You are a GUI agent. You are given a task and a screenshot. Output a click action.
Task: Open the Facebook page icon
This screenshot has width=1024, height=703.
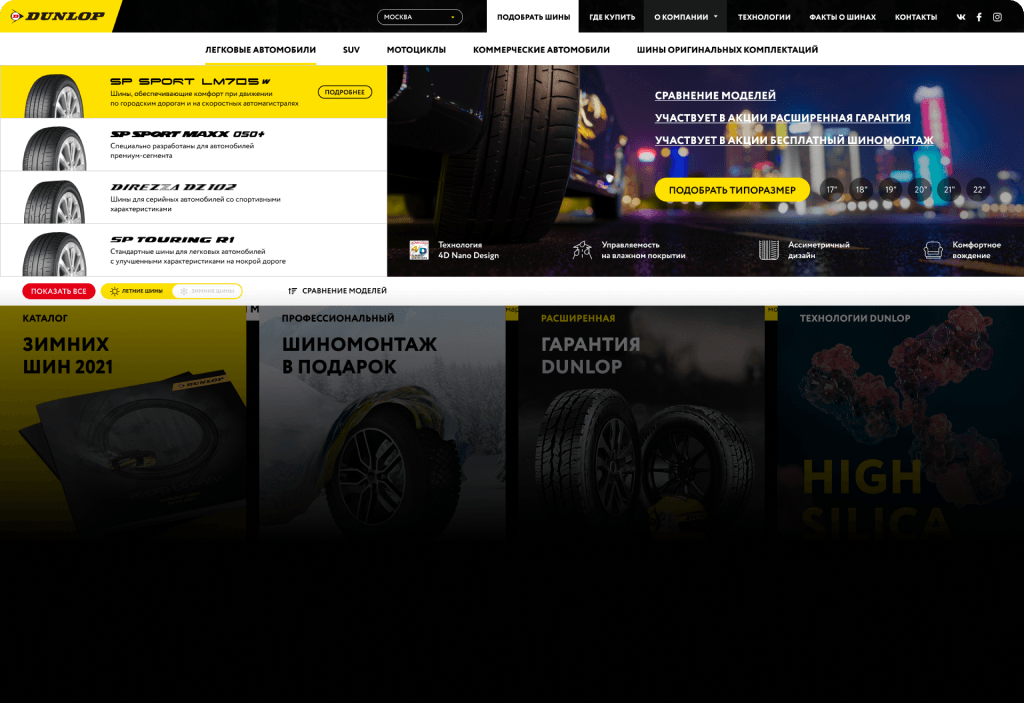click(x=979, y=17)
